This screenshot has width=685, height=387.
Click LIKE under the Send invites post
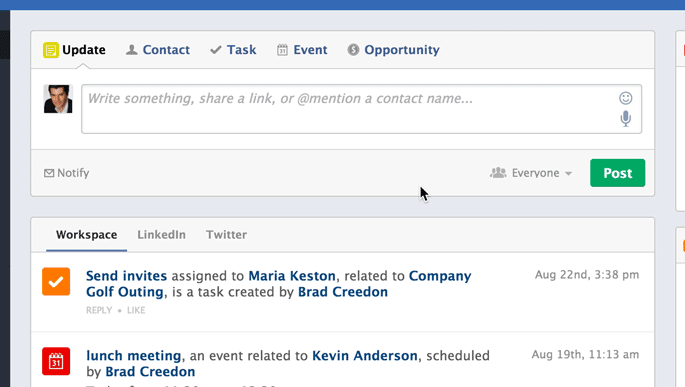[136, 311]
